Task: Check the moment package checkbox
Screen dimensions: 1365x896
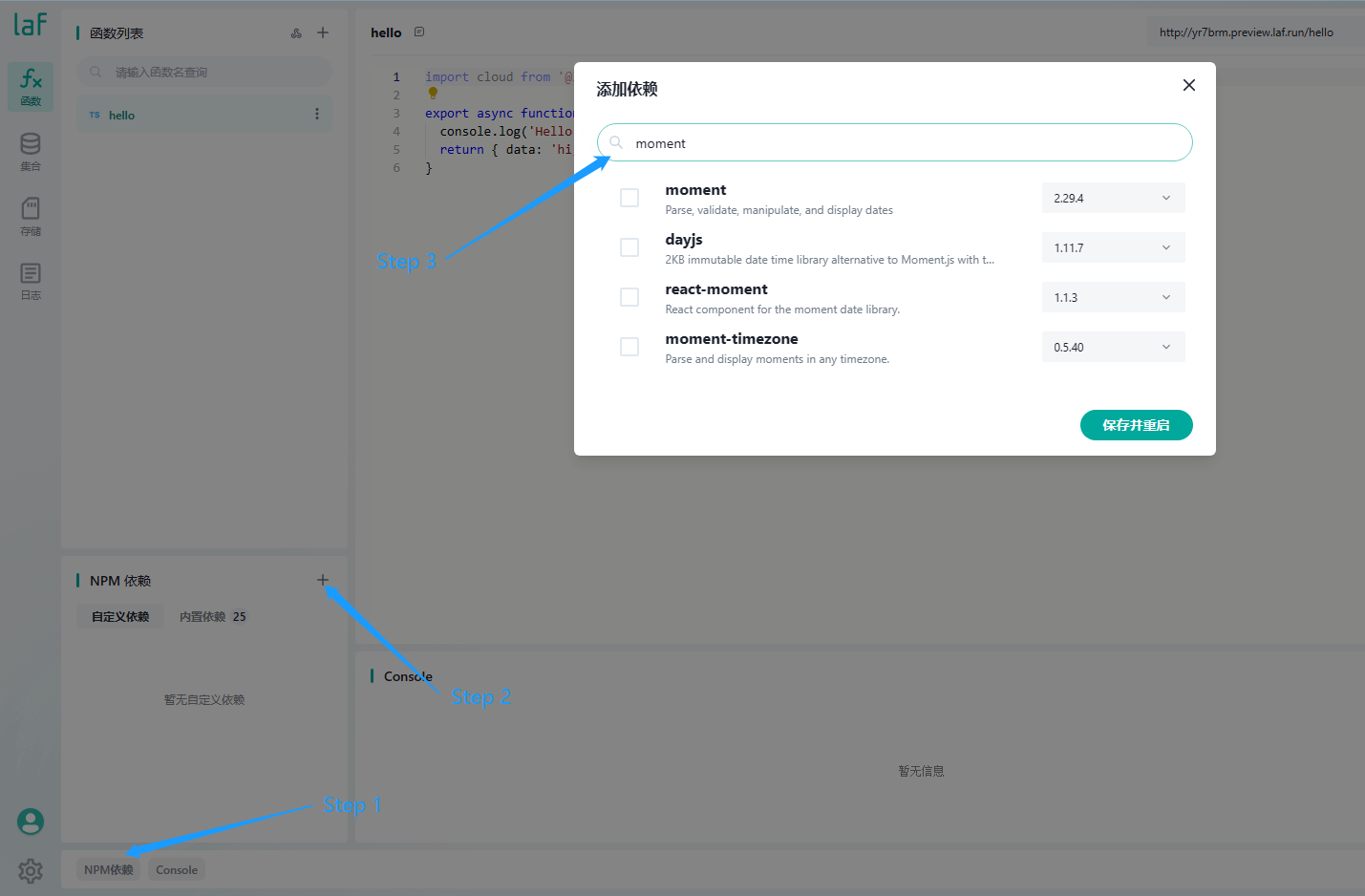Action: pos(629,198)
